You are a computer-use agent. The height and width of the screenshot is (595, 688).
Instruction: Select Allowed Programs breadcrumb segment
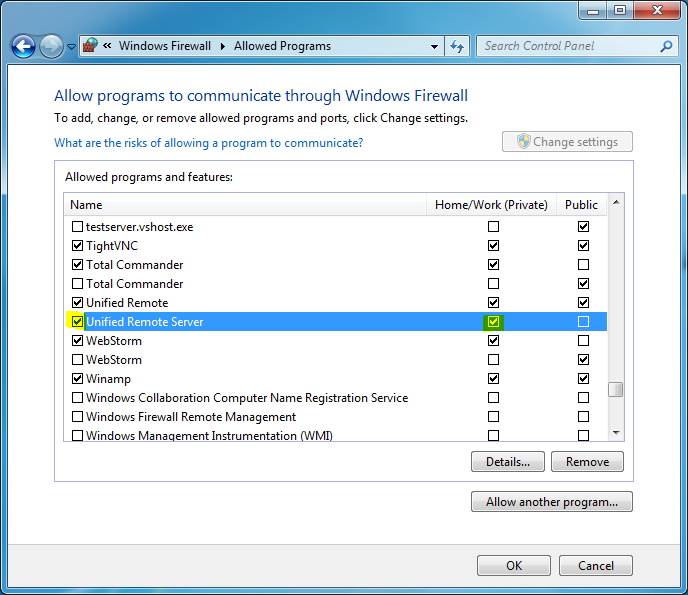(283, 46)
